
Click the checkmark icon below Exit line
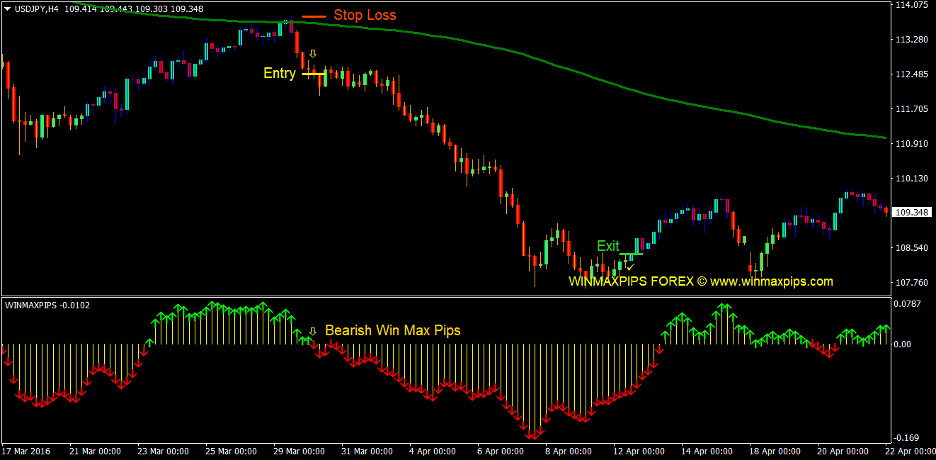[630, 266]
